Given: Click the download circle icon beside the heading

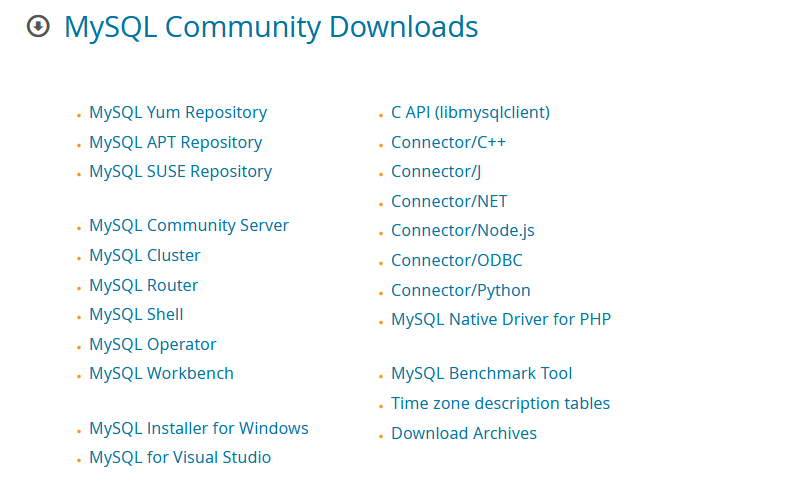Looking at the screenshot, I should (x=38, y=26).
